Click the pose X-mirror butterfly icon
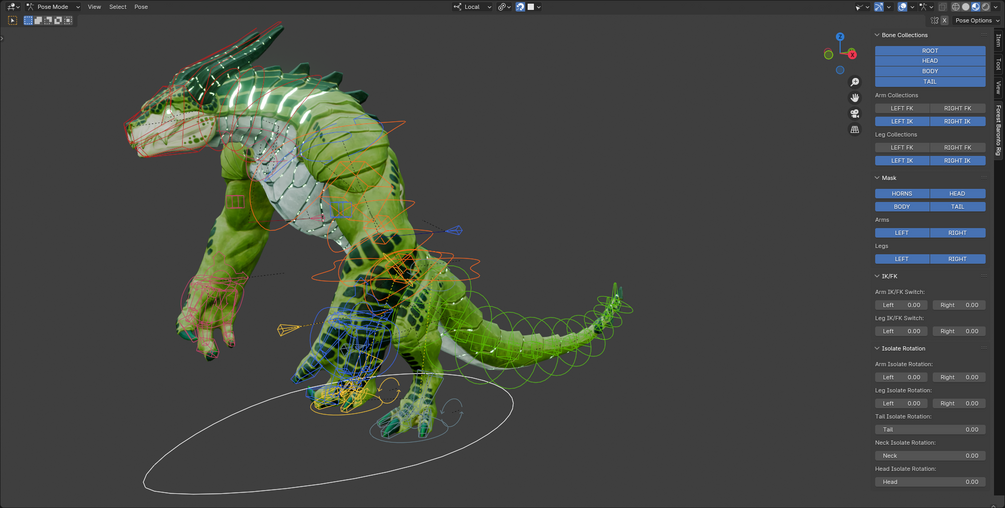This screenshot has height=508, width=1005. click(934, 20)
